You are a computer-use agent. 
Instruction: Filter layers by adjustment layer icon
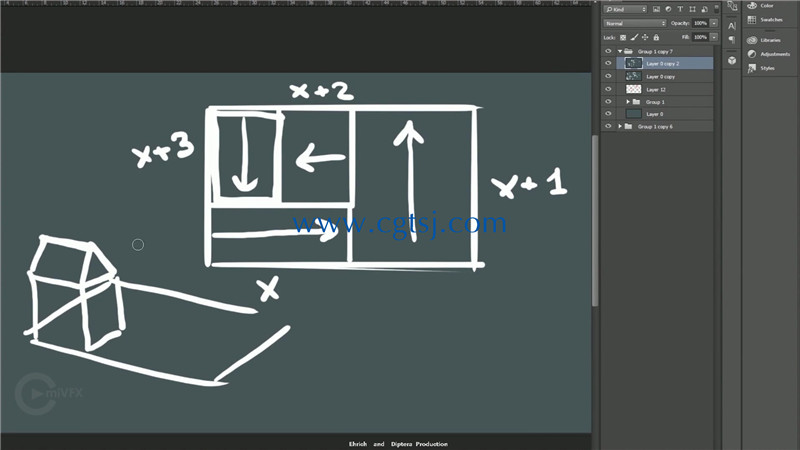click(x=668, y=9)
